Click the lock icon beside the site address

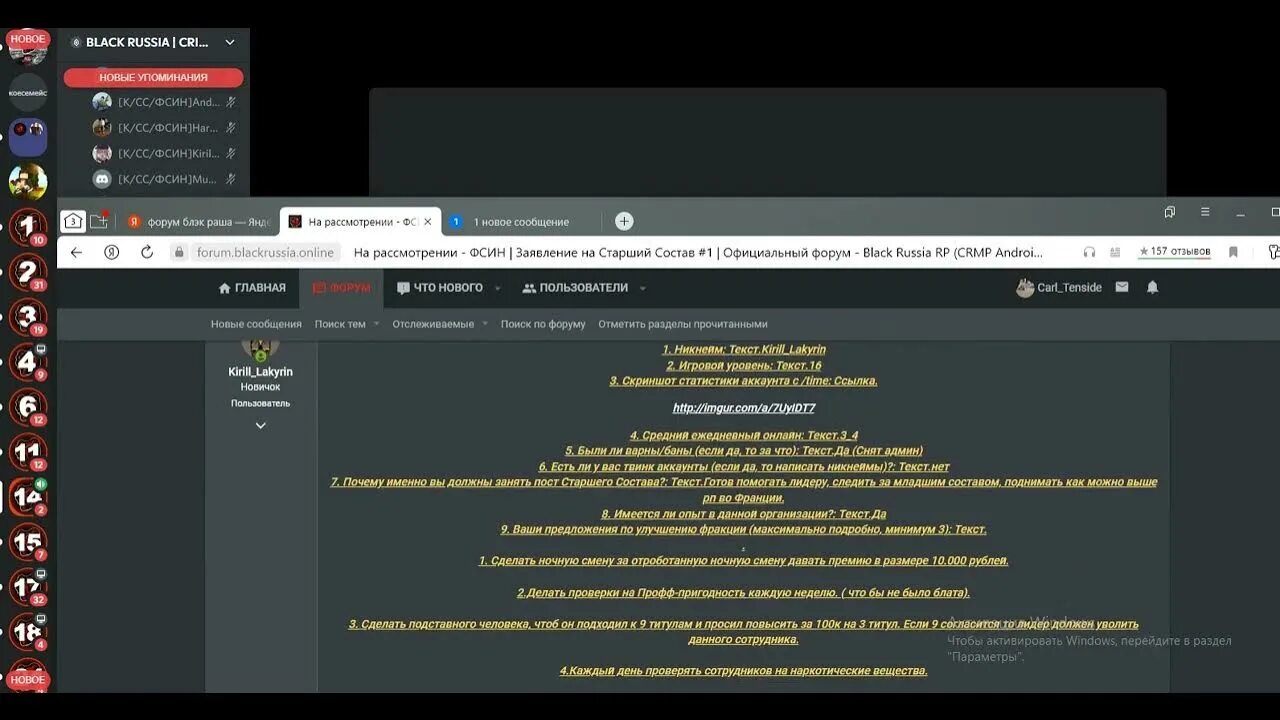[180, 252]
